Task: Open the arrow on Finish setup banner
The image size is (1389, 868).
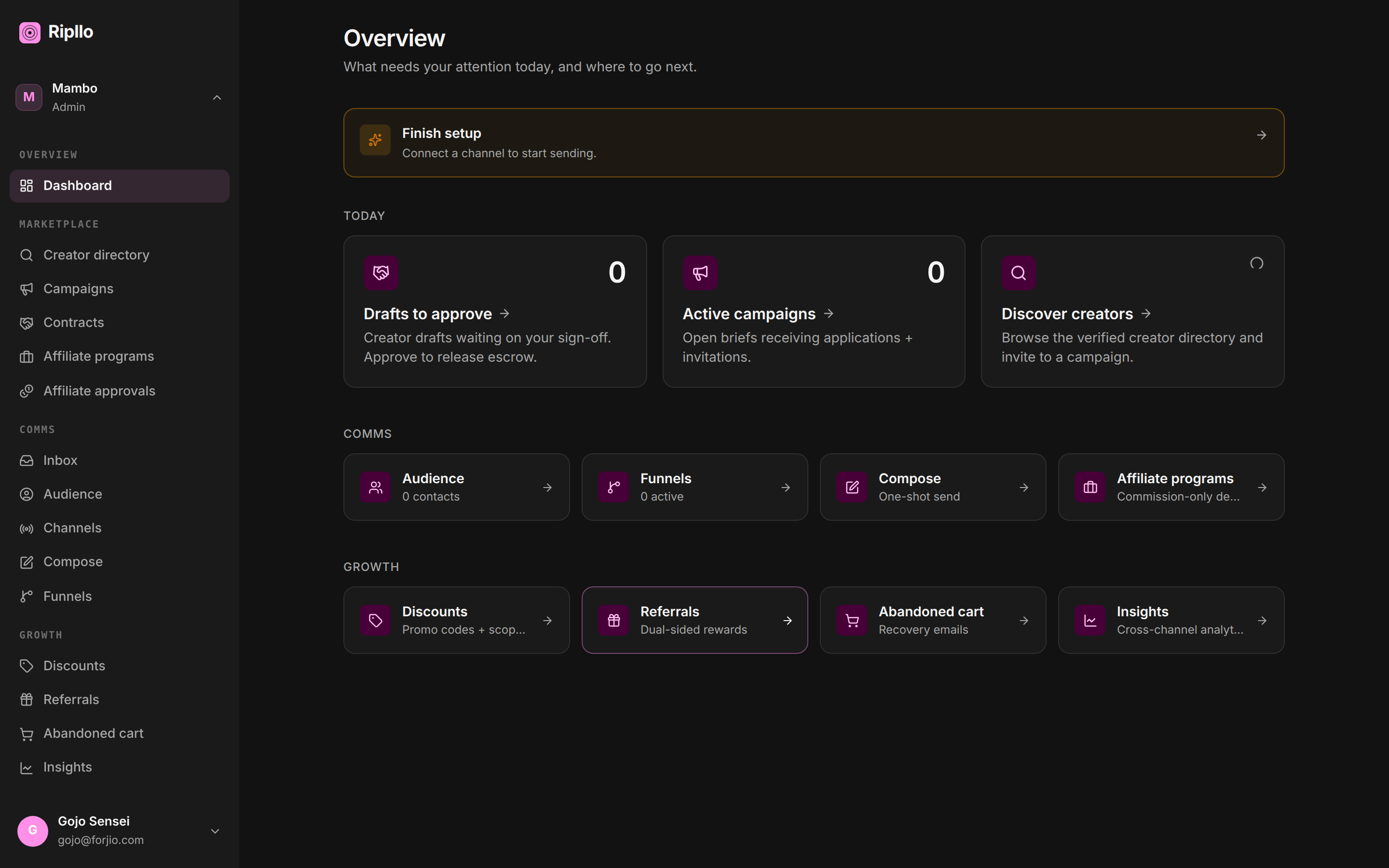Action: pyautogui.click(x=1262, y=136)
